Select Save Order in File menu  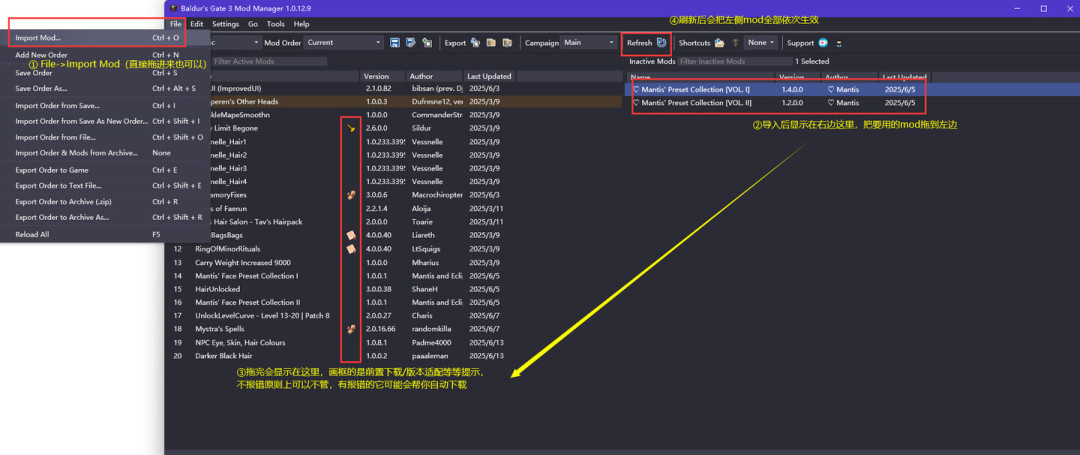coord(106,72)
